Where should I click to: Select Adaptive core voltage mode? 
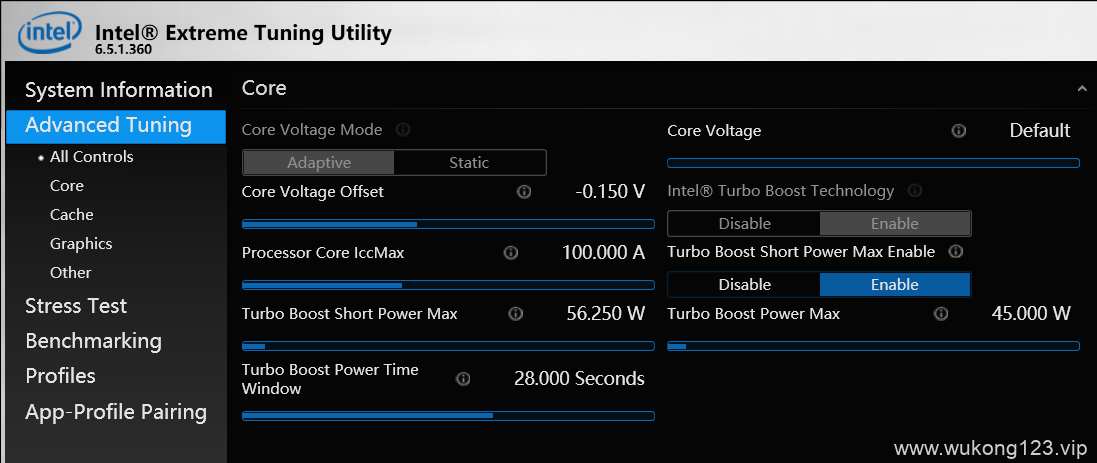(319, 162)
